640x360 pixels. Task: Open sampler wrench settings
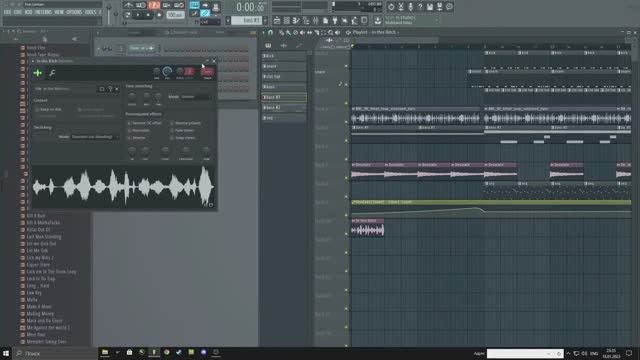(52, 73)
